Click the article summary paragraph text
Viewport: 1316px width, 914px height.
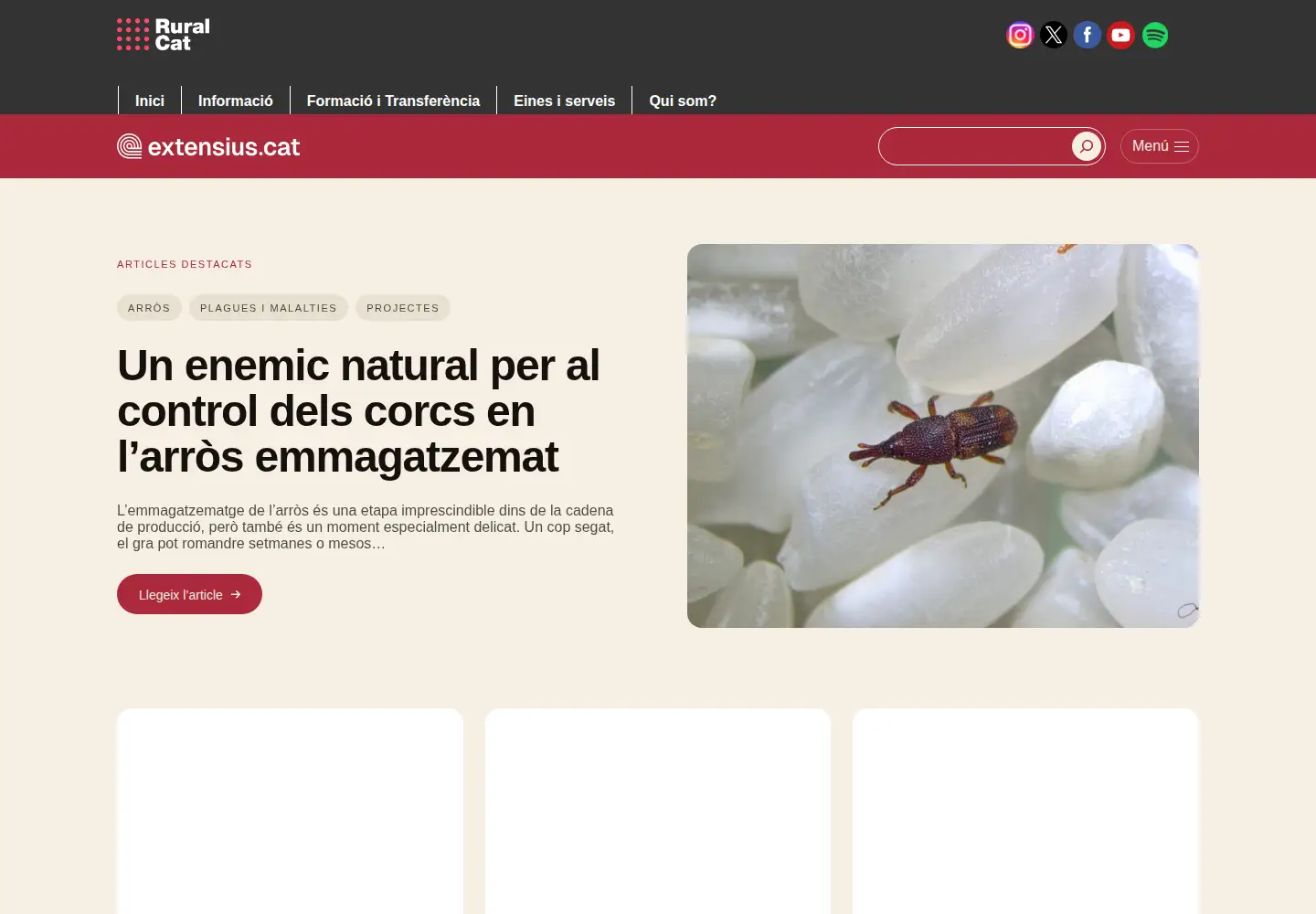tap(366, 526)
